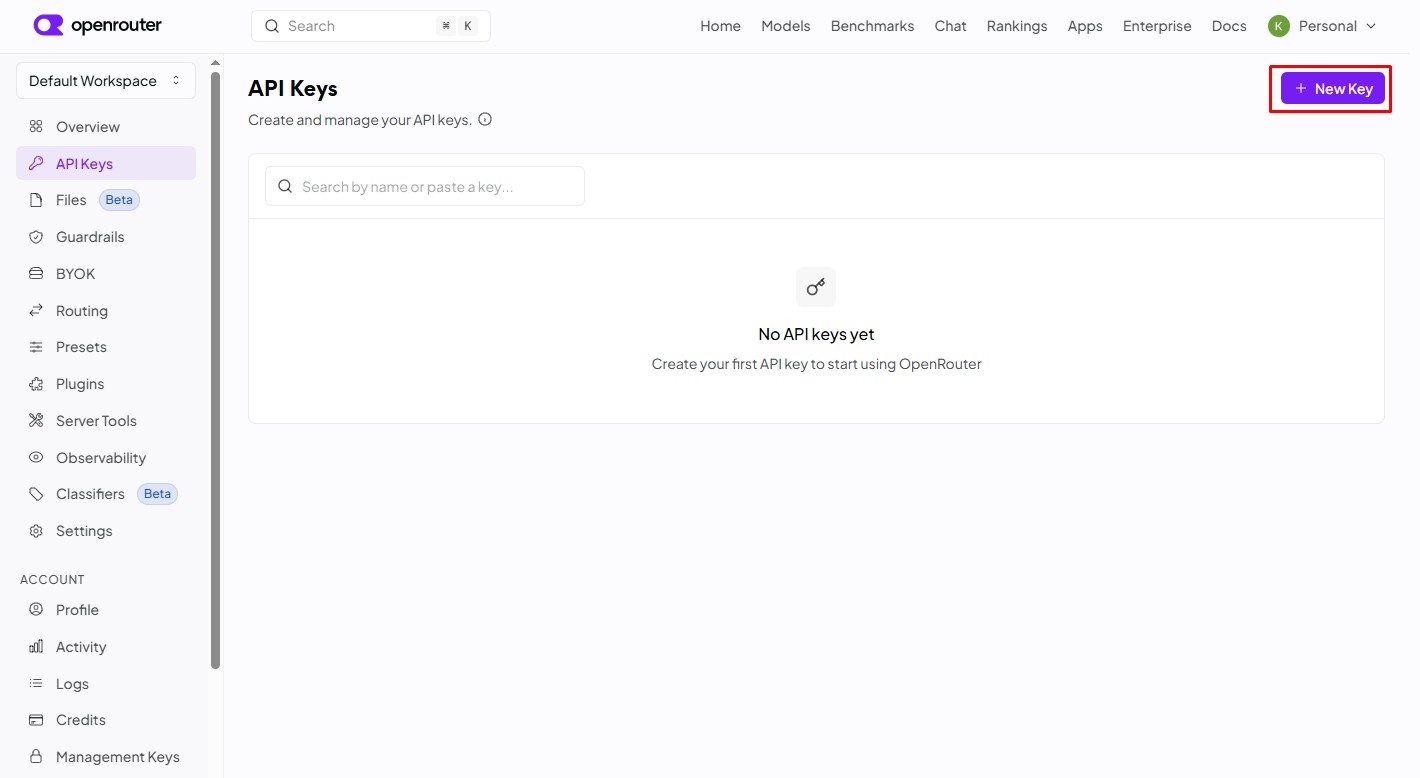Click the Beta badge next to Classifiers
Image resolution: width=1420 pixels, height=778 pixels.
pos(157,494)
